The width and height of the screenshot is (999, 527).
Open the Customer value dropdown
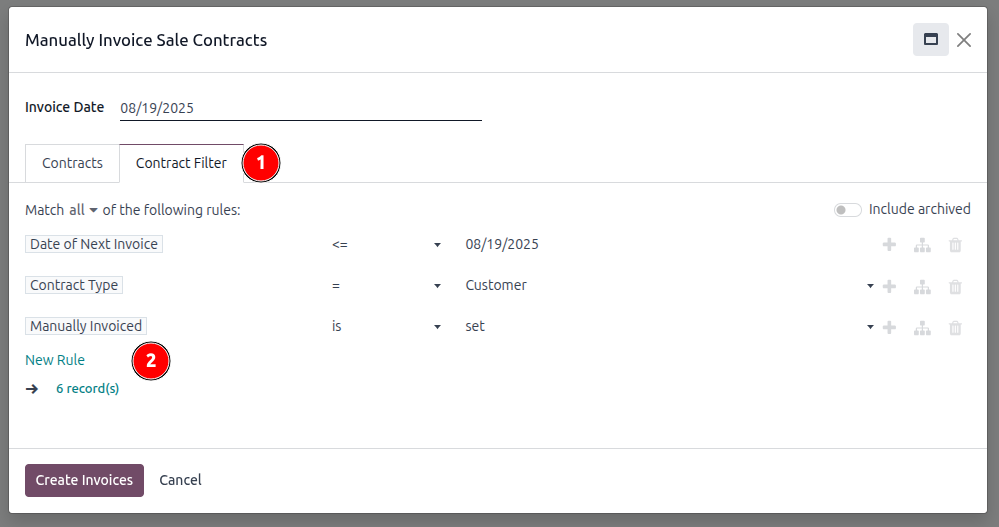(x=669, y=285)
